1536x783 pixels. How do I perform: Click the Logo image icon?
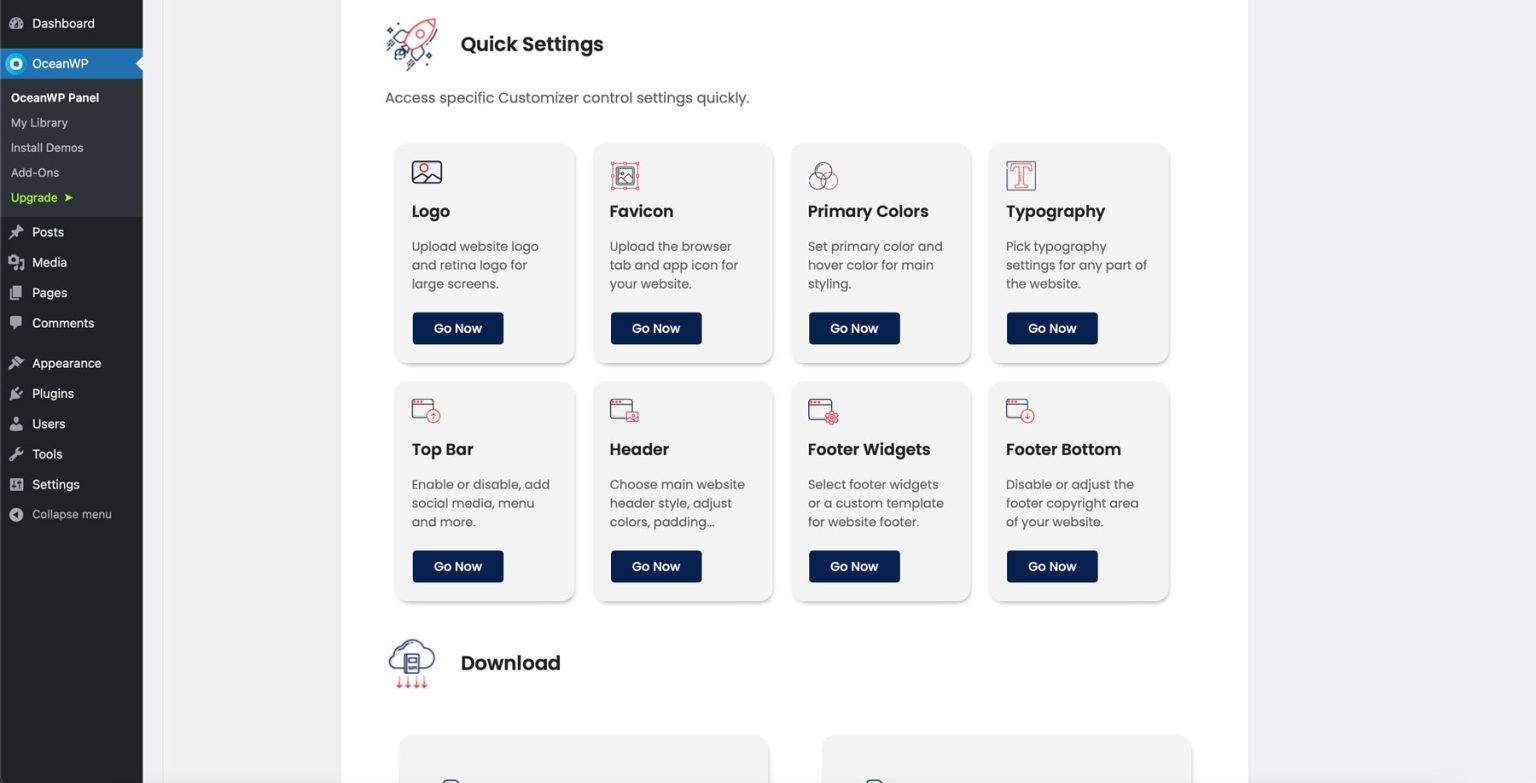pyautogui.click(x=426, y=171)
